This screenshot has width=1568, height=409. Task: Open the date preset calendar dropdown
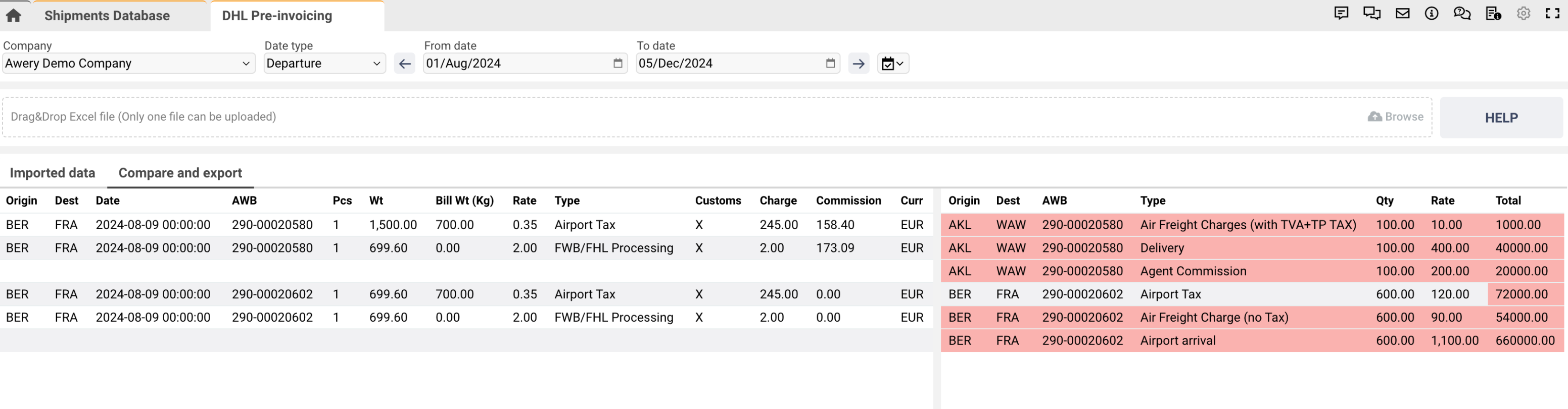click(893, 63)
